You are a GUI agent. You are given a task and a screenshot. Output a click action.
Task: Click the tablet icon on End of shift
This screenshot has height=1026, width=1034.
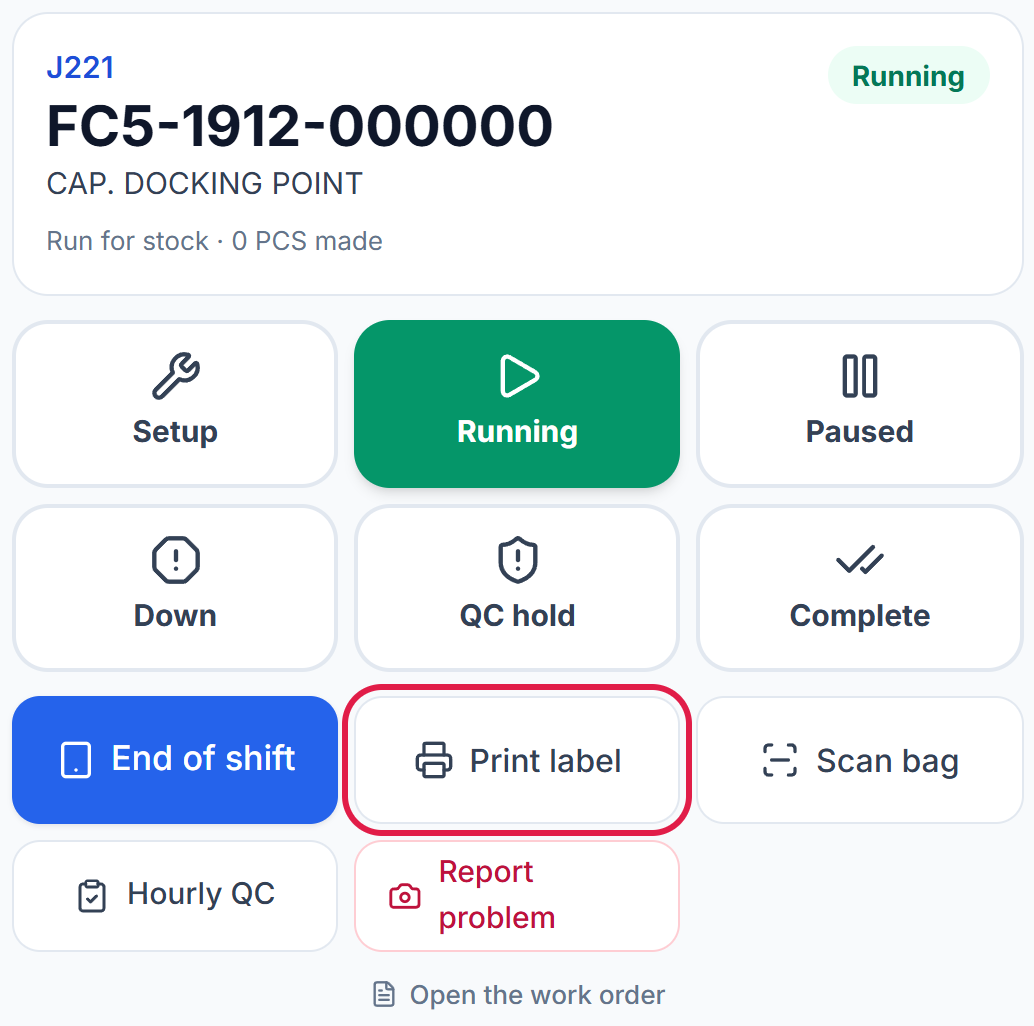tap(76, 760)
